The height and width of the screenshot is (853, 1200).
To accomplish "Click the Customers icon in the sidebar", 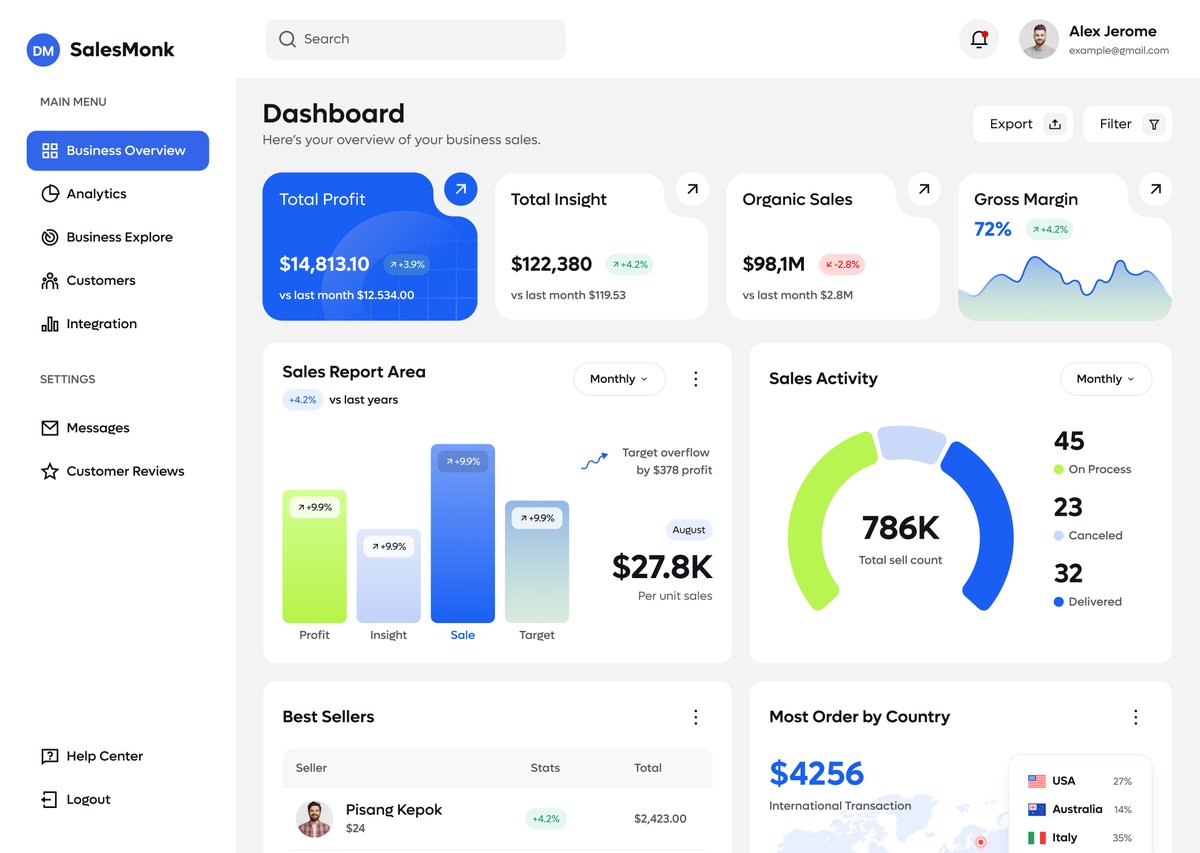I will tap(50, 280).
